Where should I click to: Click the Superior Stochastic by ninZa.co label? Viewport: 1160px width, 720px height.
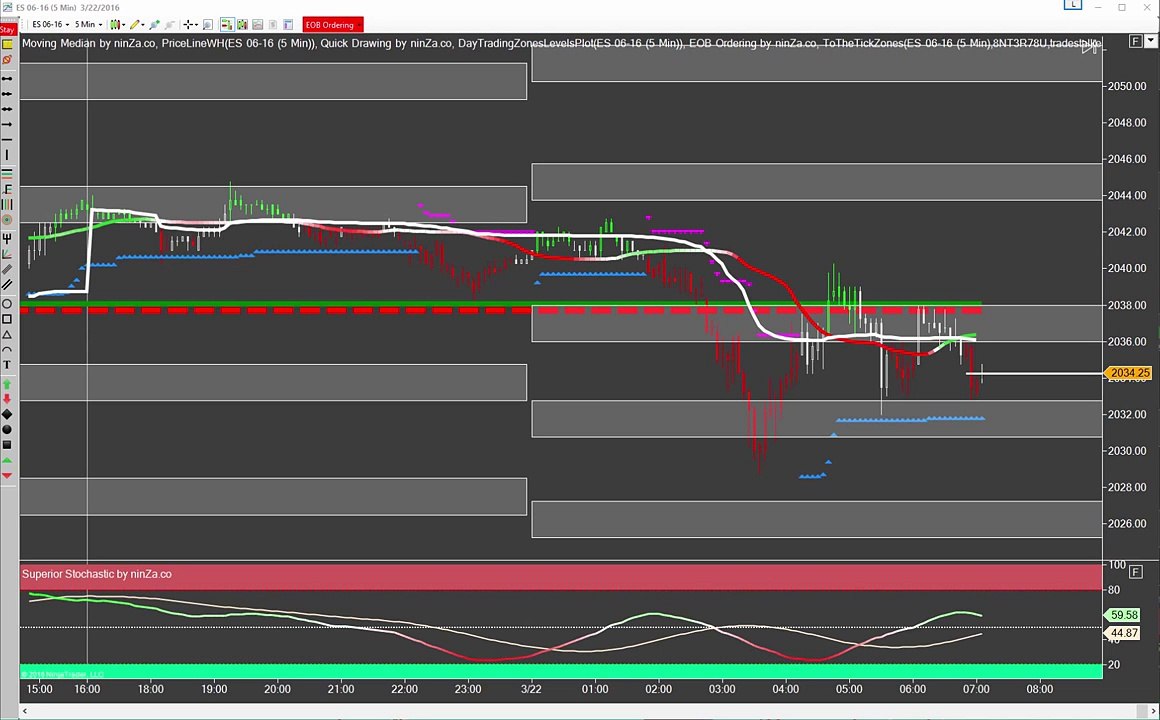(97, 573)
